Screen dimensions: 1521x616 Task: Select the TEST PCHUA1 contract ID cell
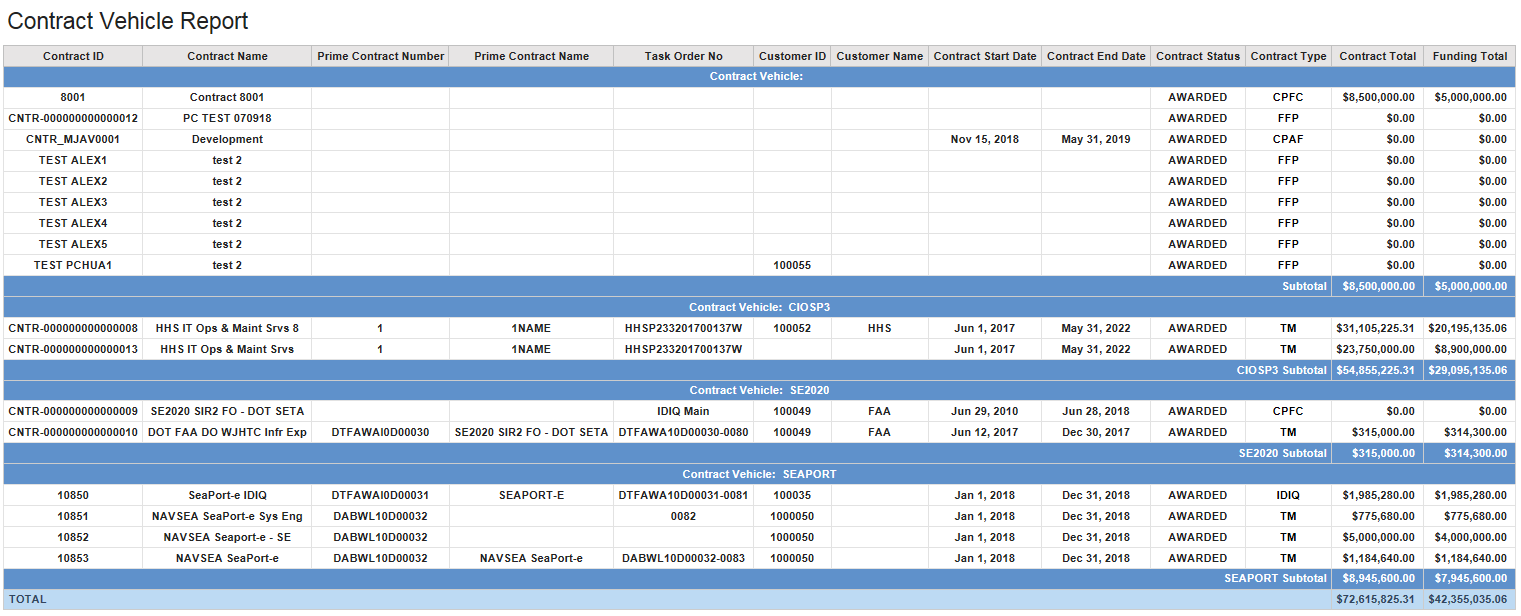coord(73,265)
